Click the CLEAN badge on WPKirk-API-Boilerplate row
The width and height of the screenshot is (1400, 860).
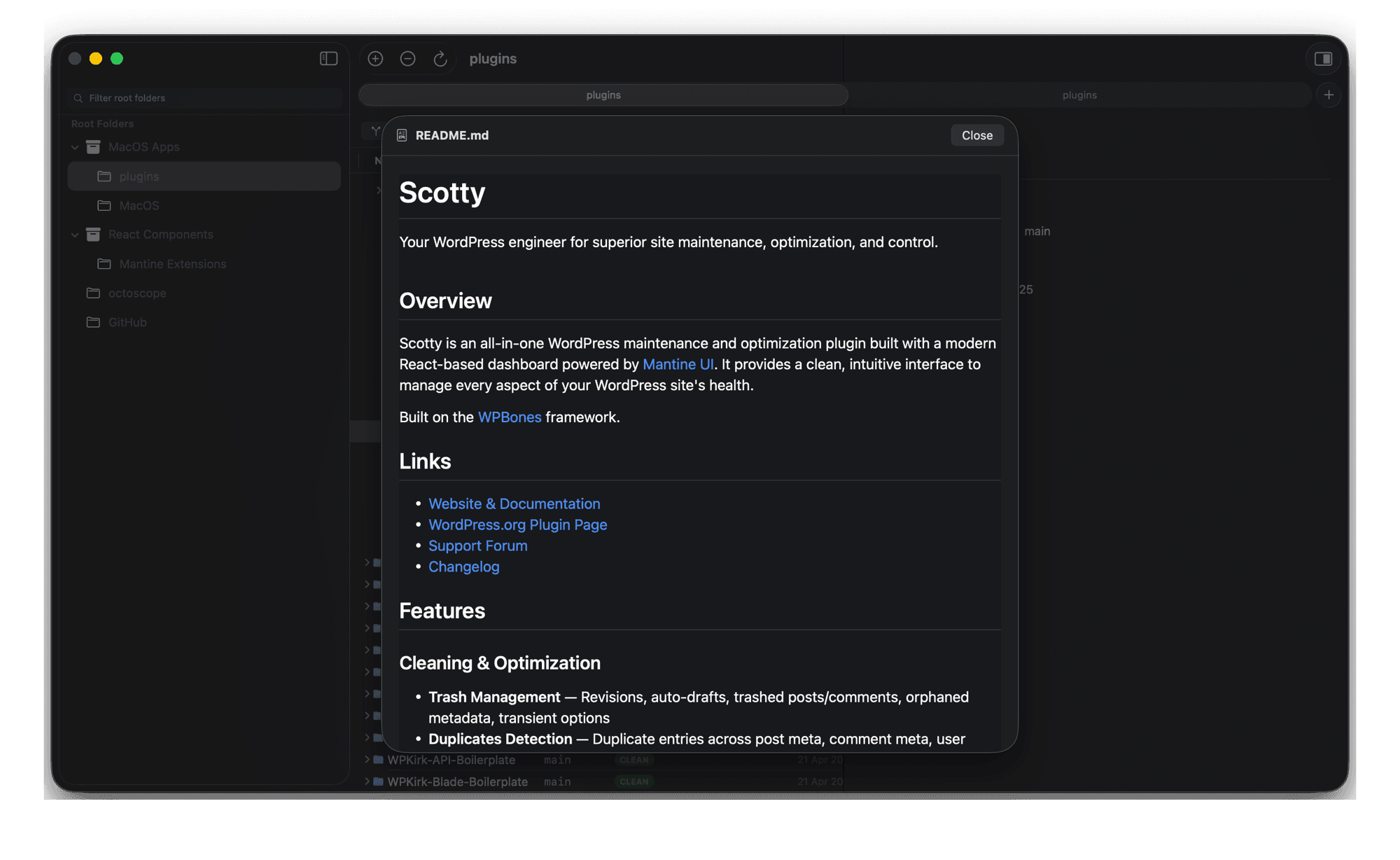(634, 760)
